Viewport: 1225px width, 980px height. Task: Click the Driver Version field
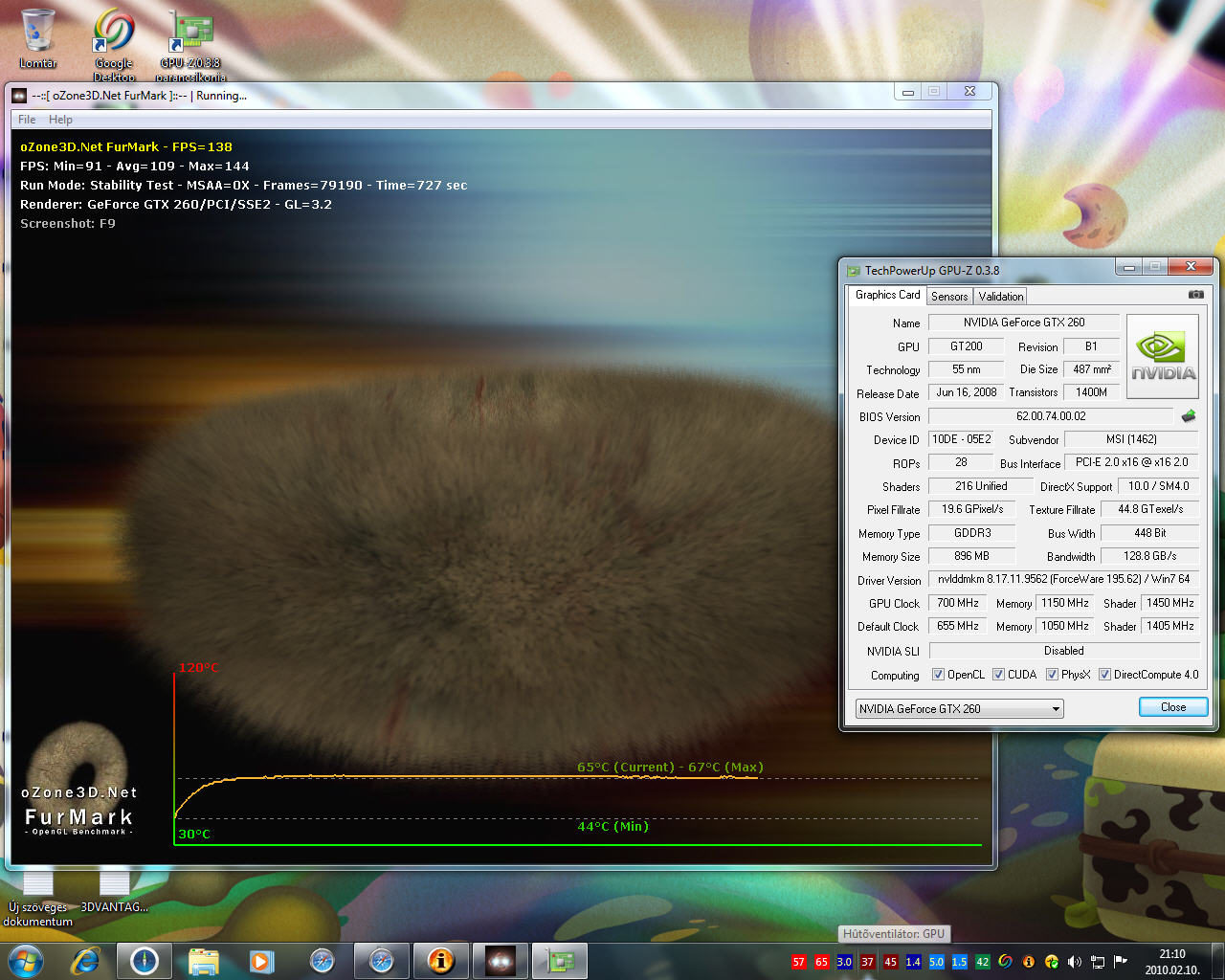[x=1063, y=579]
